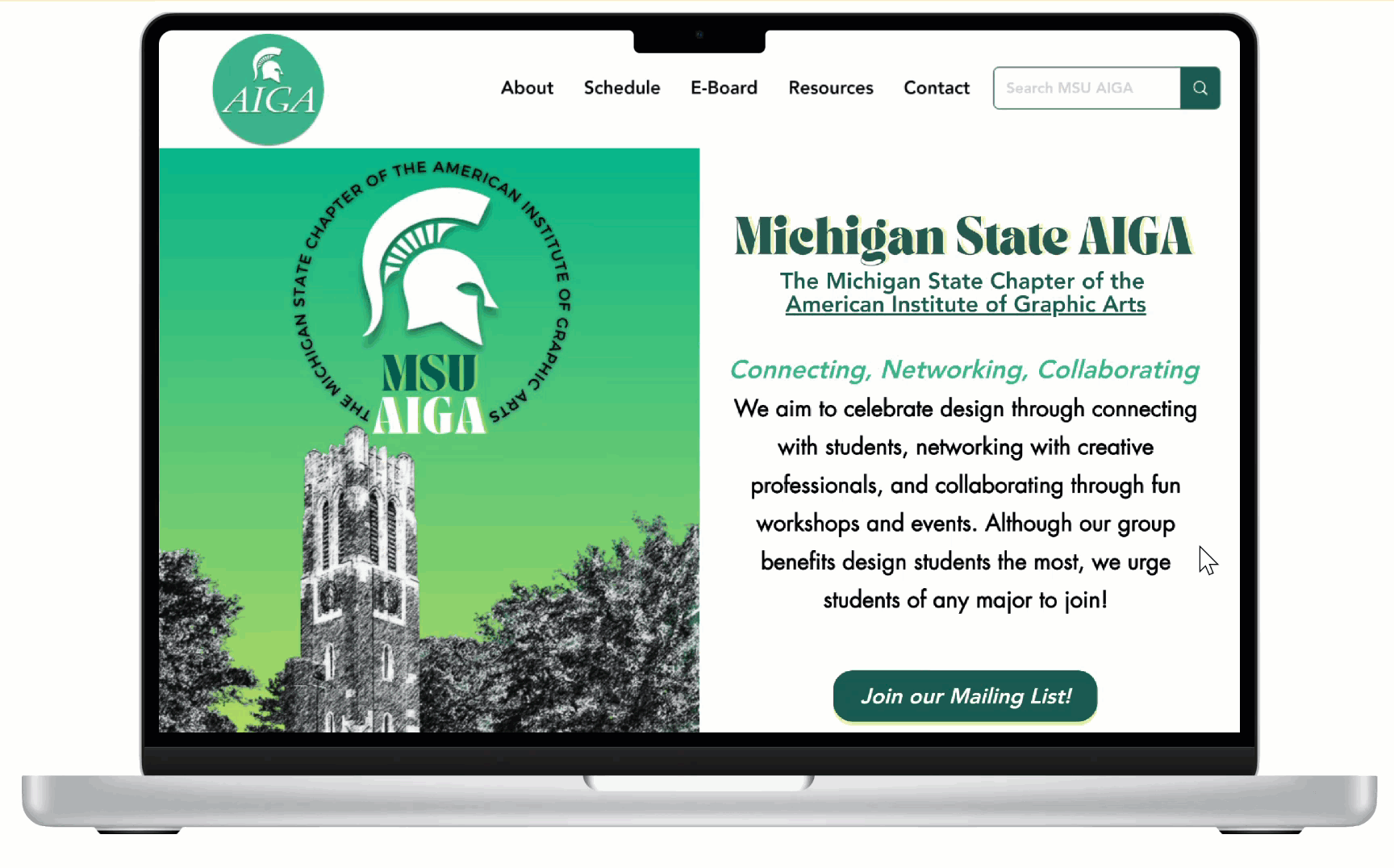Click The Michigan State Chapter subtitle
The width and height of the screenshot is (1394, 868).
point(962,281)
